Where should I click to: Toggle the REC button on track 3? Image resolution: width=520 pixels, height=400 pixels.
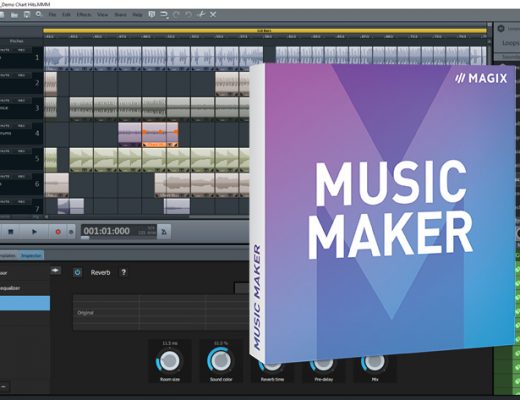coord(21,100)
